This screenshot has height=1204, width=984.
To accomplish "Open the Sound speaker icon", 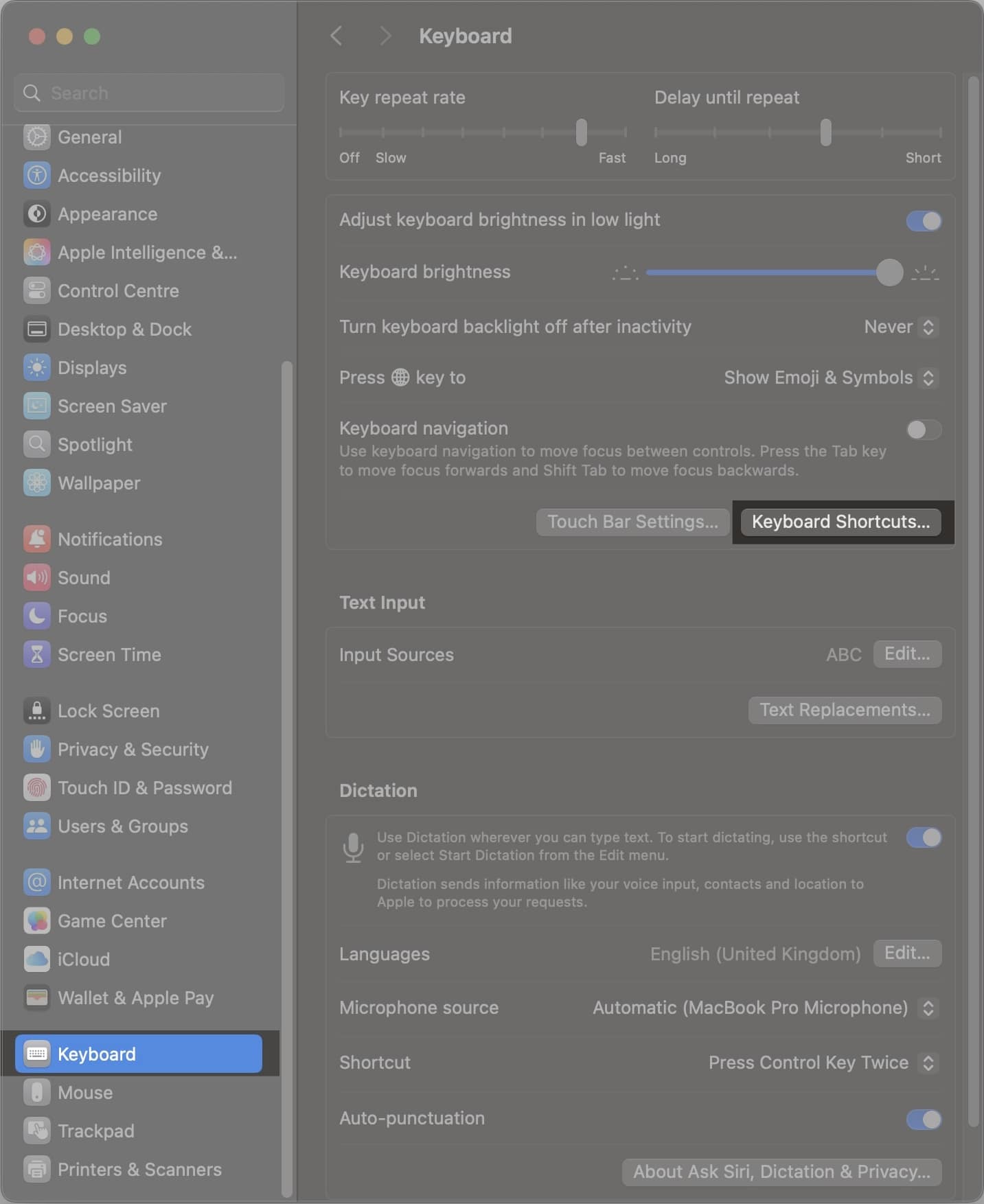I will [37, 578].
